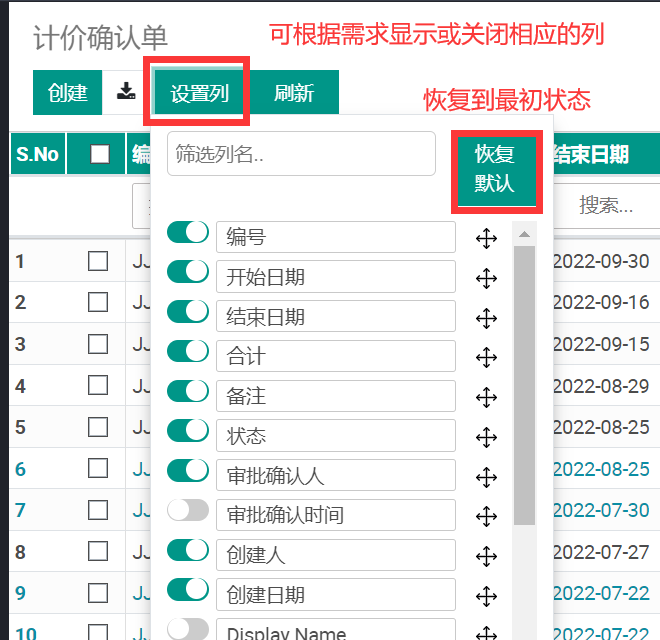Viewport: 660px width, 640px height.
Task: Click the move icon beside 备注
Action: coord(486,397)
